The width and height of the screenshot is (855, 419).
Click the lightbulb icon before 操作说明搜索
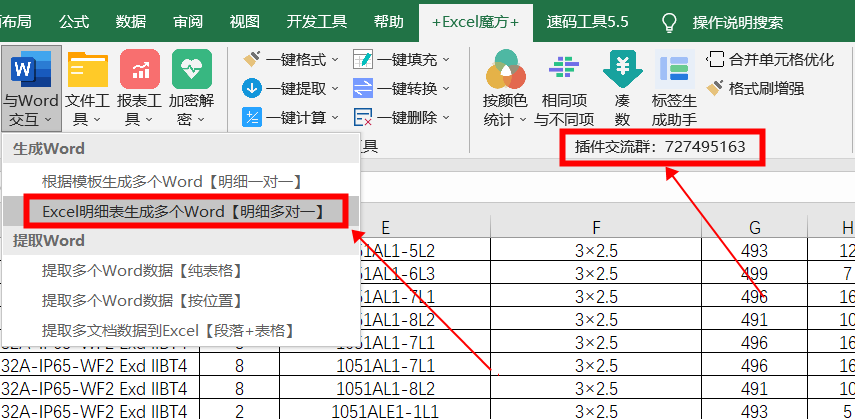coord(669,22)
